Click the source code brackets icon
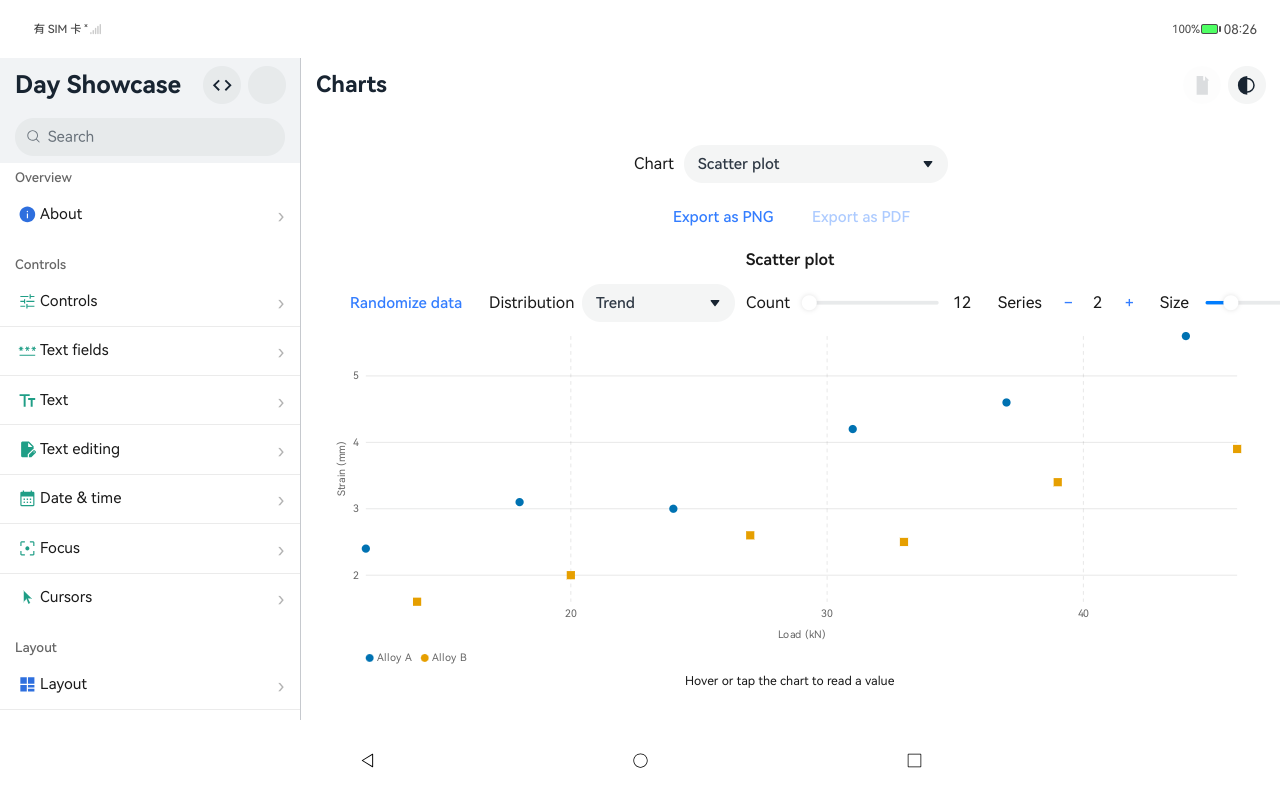This screenshot has height=800, width=1280. pyautogui.click(x=222, y=85)
